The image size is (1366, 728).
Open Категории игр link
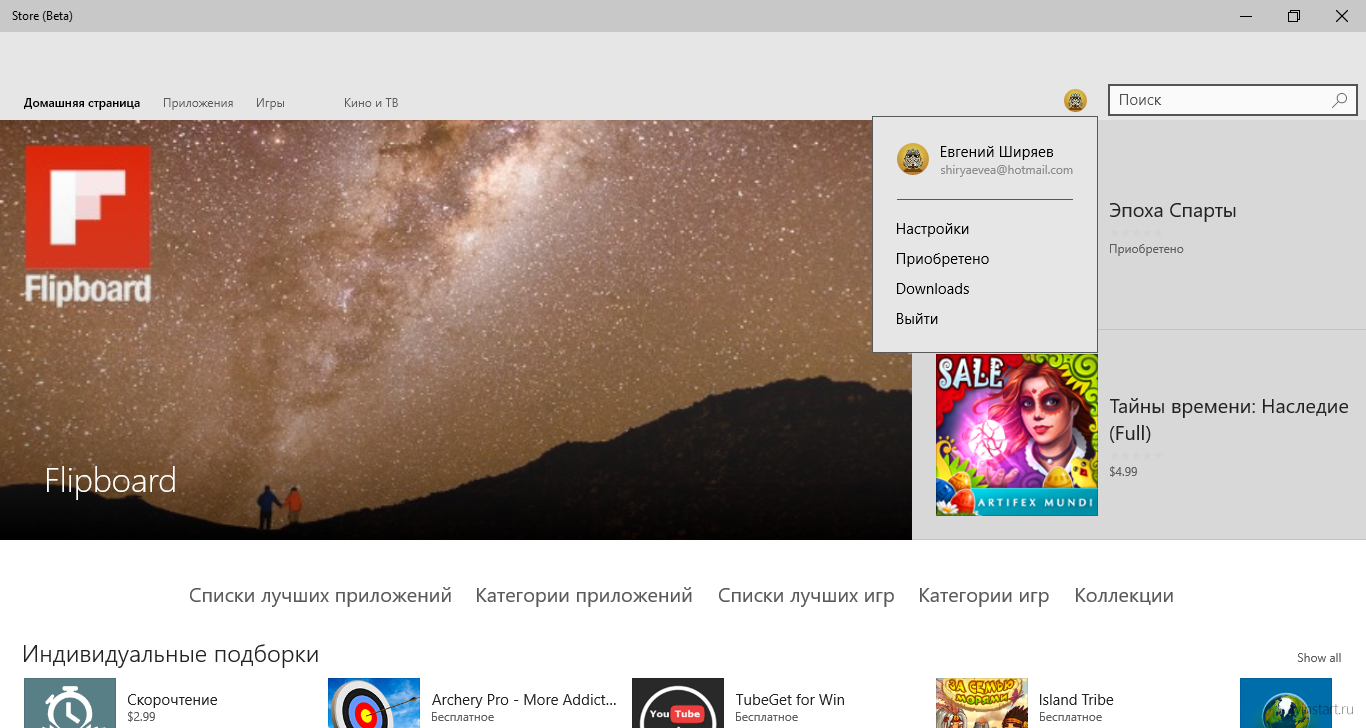[984, 596]
